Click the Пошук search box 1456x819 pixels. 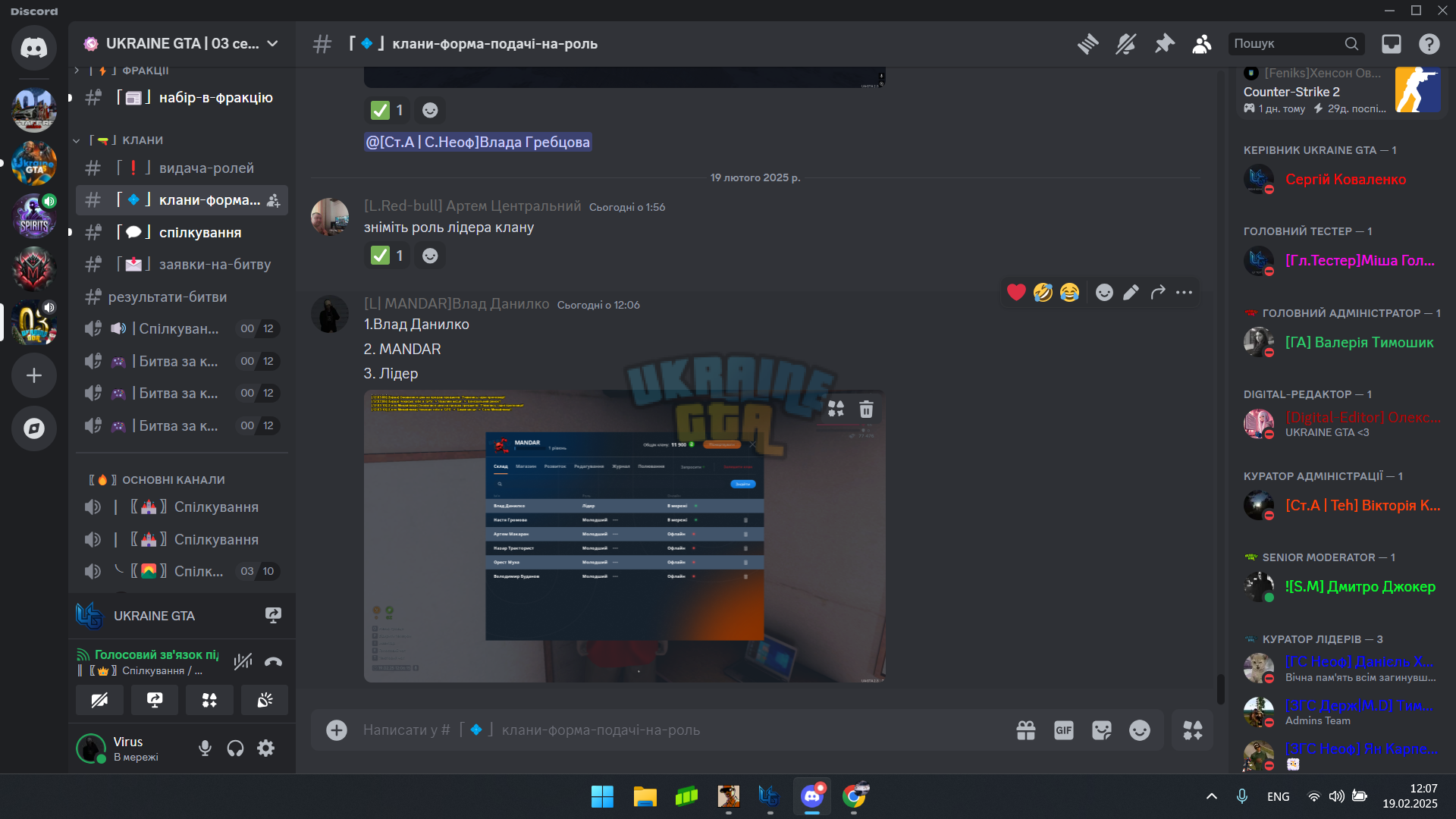pos(1296,44)
